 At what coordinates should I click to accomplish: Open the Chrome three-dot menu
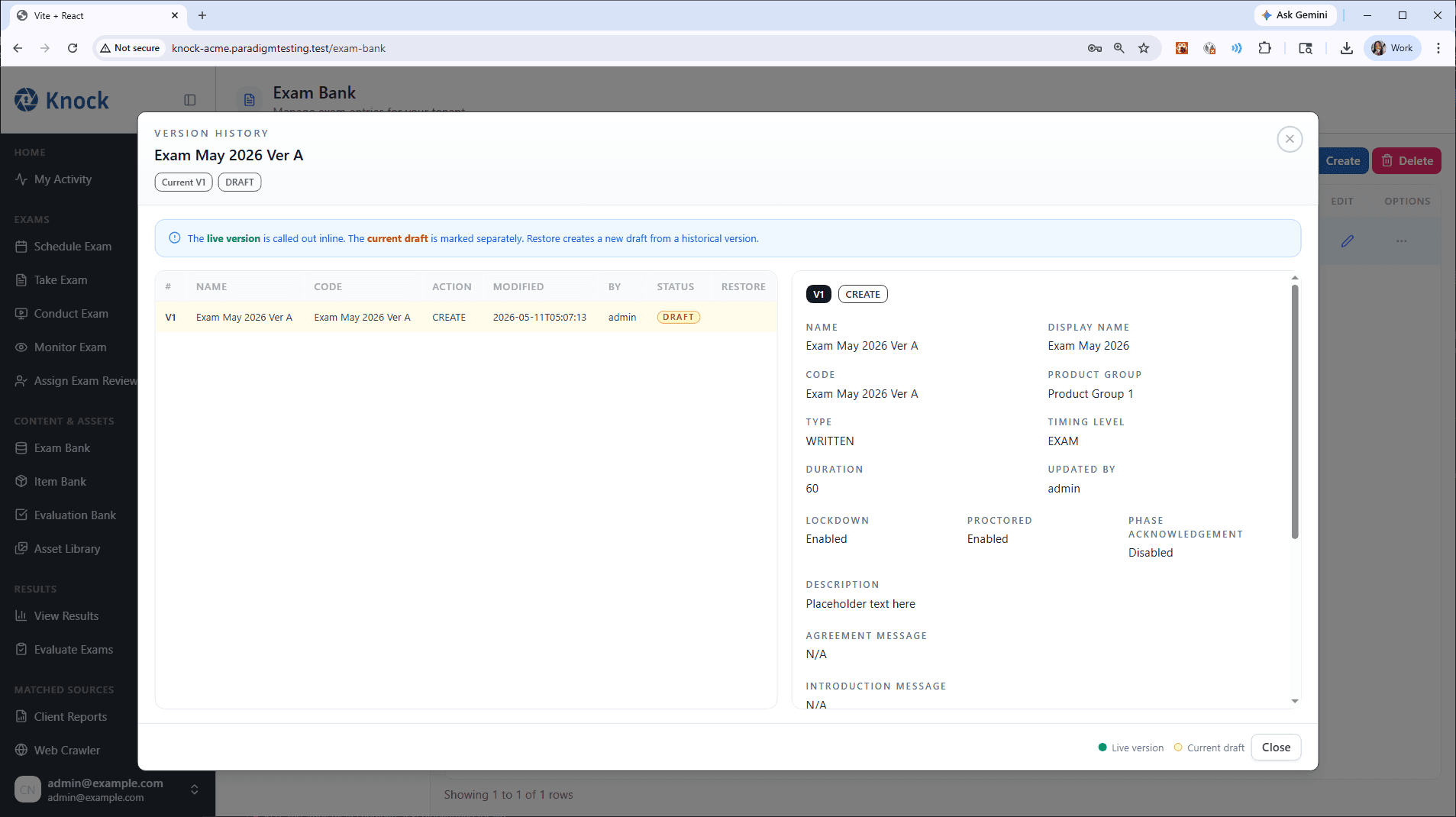tap(1438, 48)
